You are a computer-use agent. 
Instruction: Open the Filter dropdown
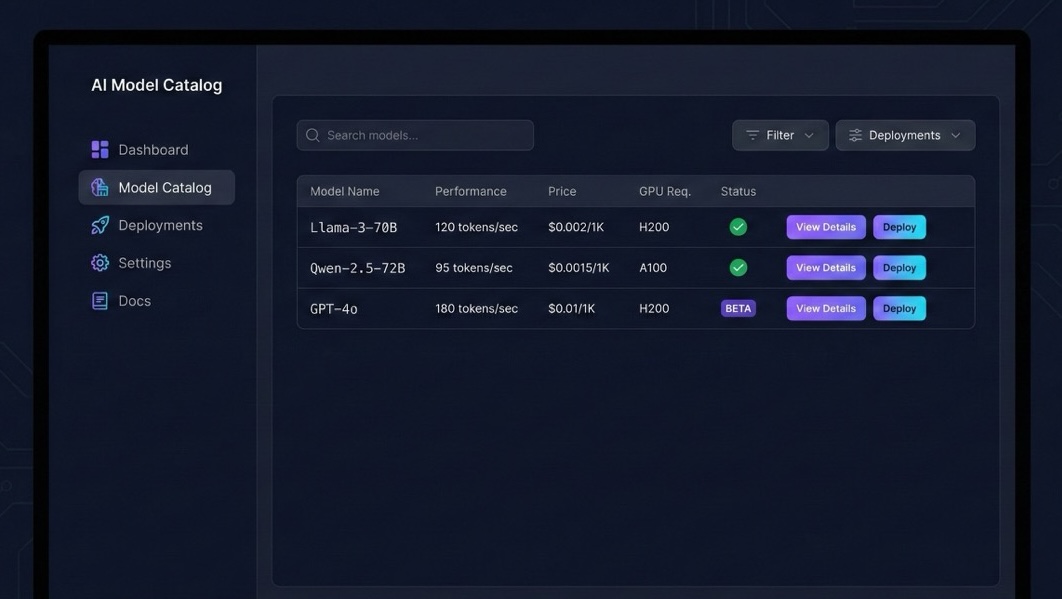[780, 134]
